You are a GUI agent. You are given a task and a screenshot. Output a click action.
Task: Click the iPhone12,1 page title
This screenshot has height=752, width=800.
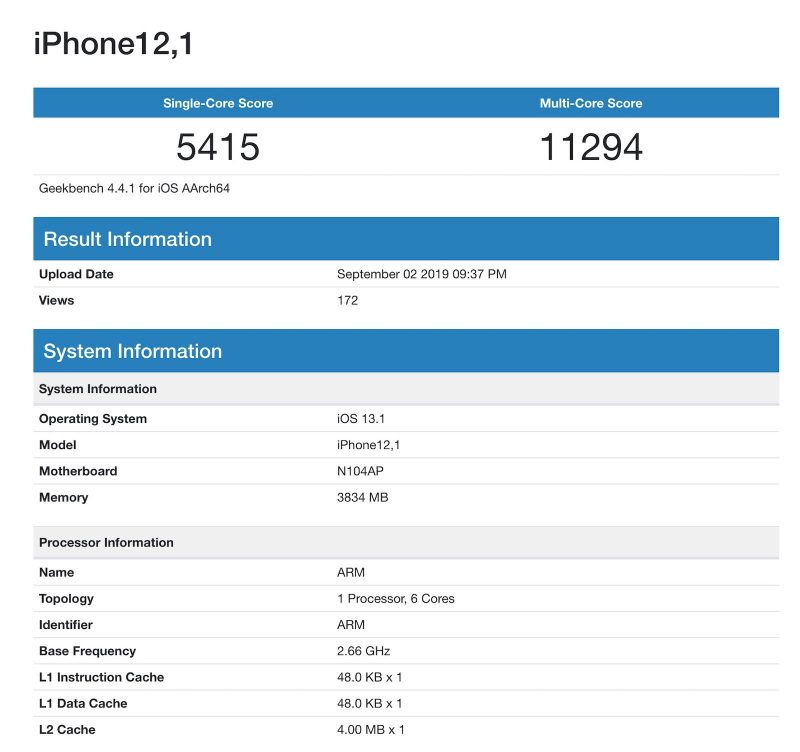pyautogui.click(x=113, y=43)
